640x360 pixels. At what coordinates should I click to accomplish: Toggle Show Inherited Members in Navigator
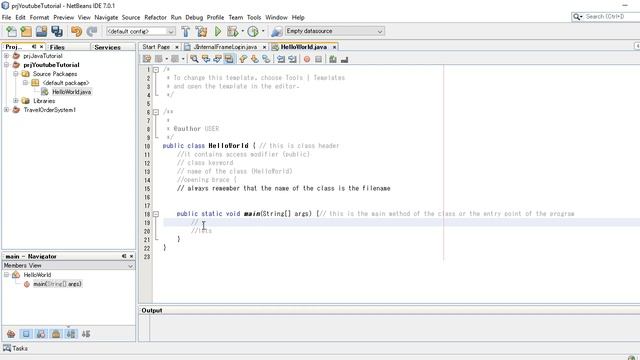tap(11, 334)
